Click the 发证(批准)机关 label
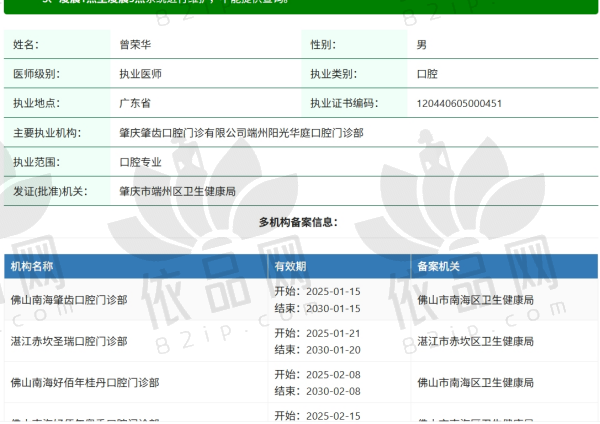 point(50,191)
